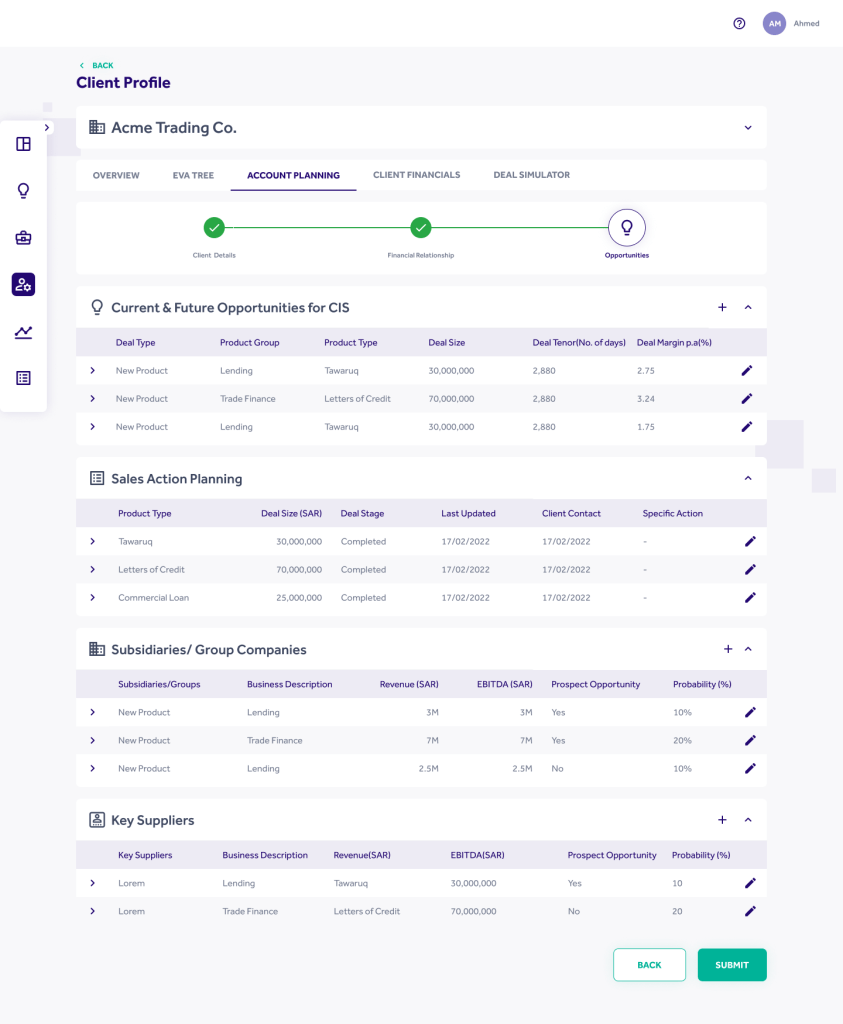This screenshot has height=1024, width=843.
Task: Open the Deal Simulator tab
Action: pyautogui.click(x=531, y=175)
